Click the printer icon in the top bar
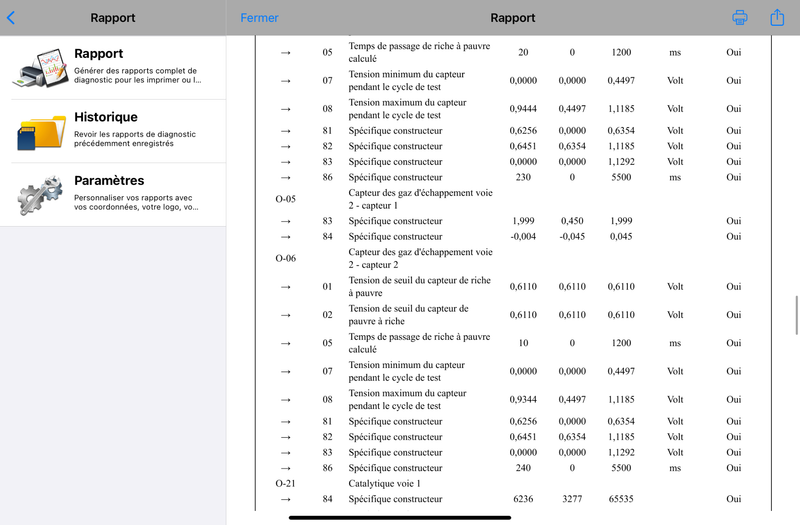 [740, 17]
